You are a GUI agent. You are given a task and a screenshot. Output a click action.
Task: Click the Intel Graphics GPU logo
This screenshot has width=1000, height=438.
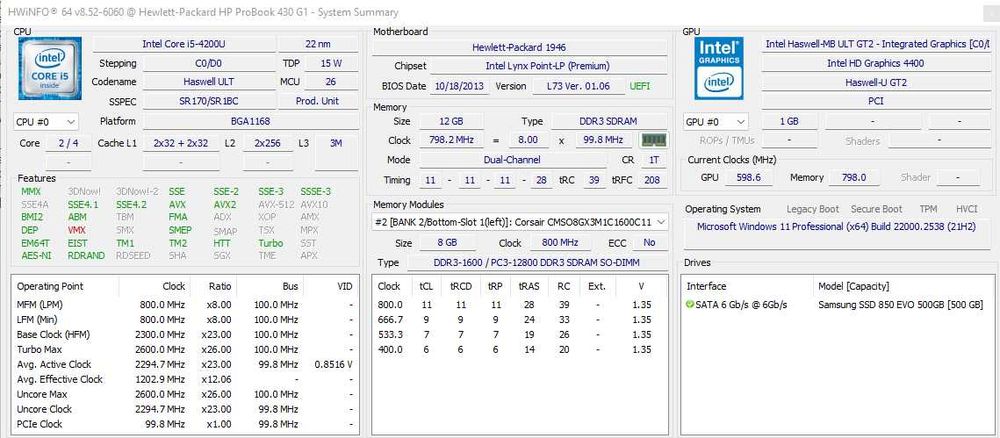pyautogui.click(x=719, y=68)
